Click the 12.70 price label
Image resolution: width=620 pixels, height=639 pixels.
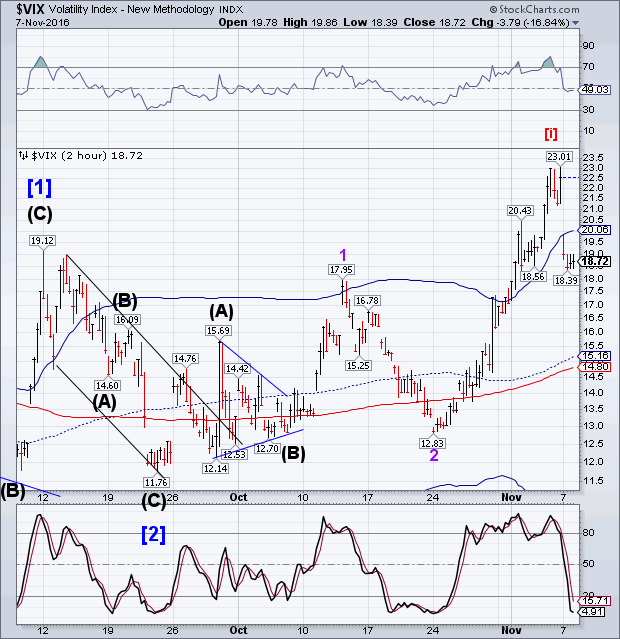click(267, 448)
